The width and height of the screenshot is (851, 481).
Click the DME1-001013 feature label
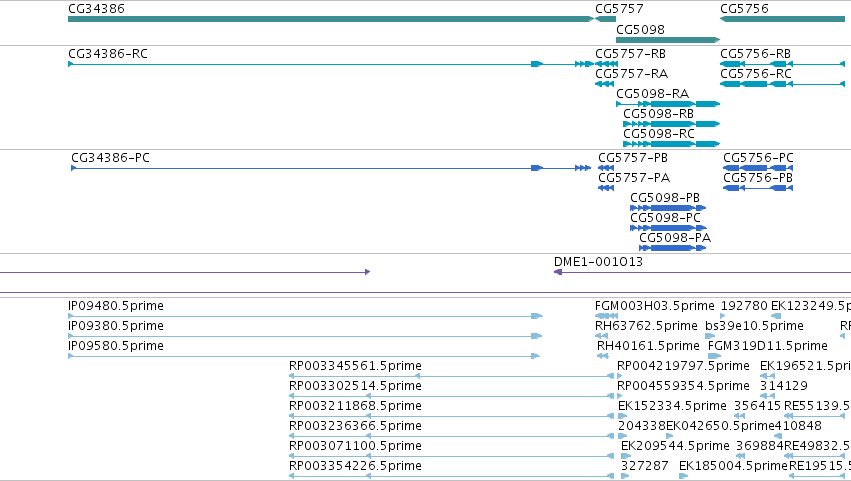[598, 262]
